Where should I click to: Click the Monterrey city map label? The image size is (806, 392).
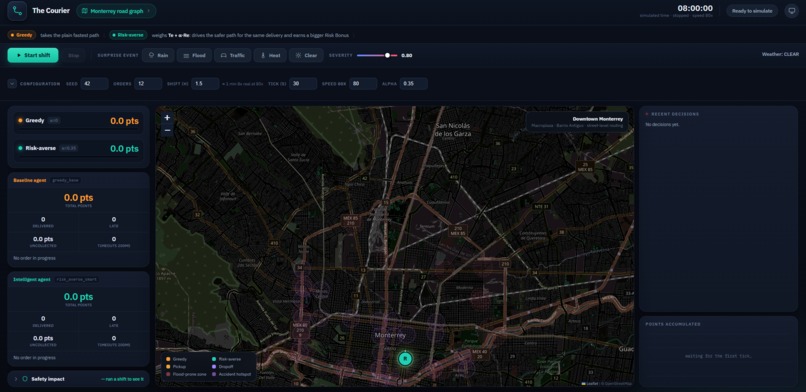point(390,335)
